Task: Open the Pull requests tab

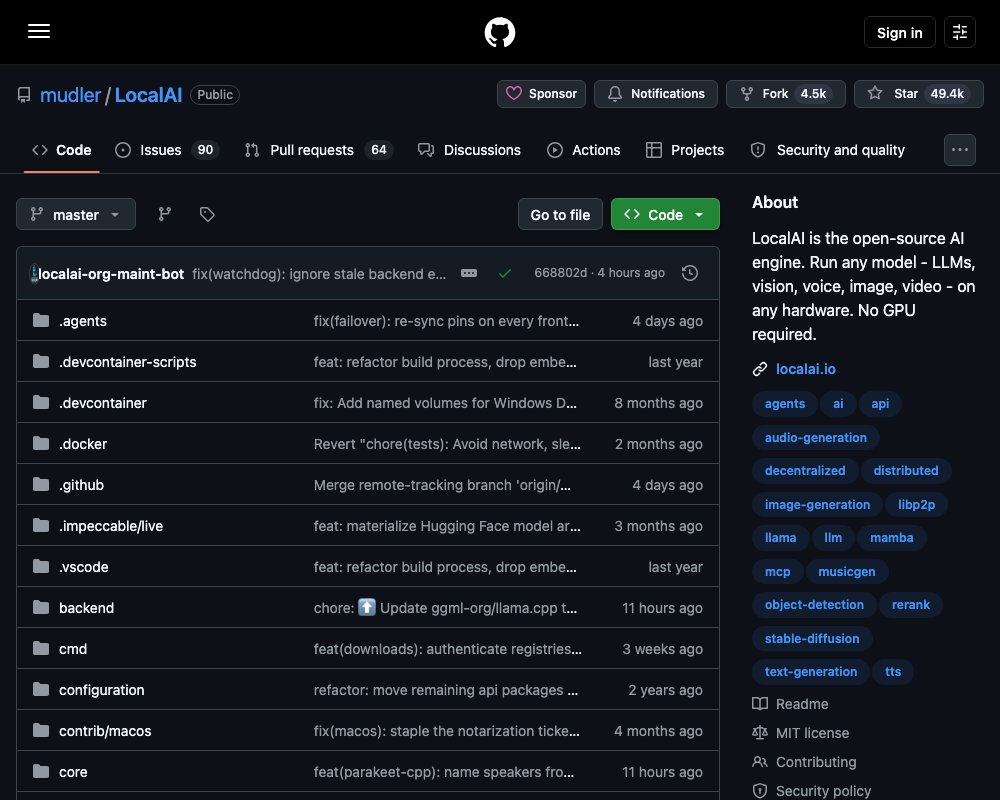Action: (x=319, y=150)
